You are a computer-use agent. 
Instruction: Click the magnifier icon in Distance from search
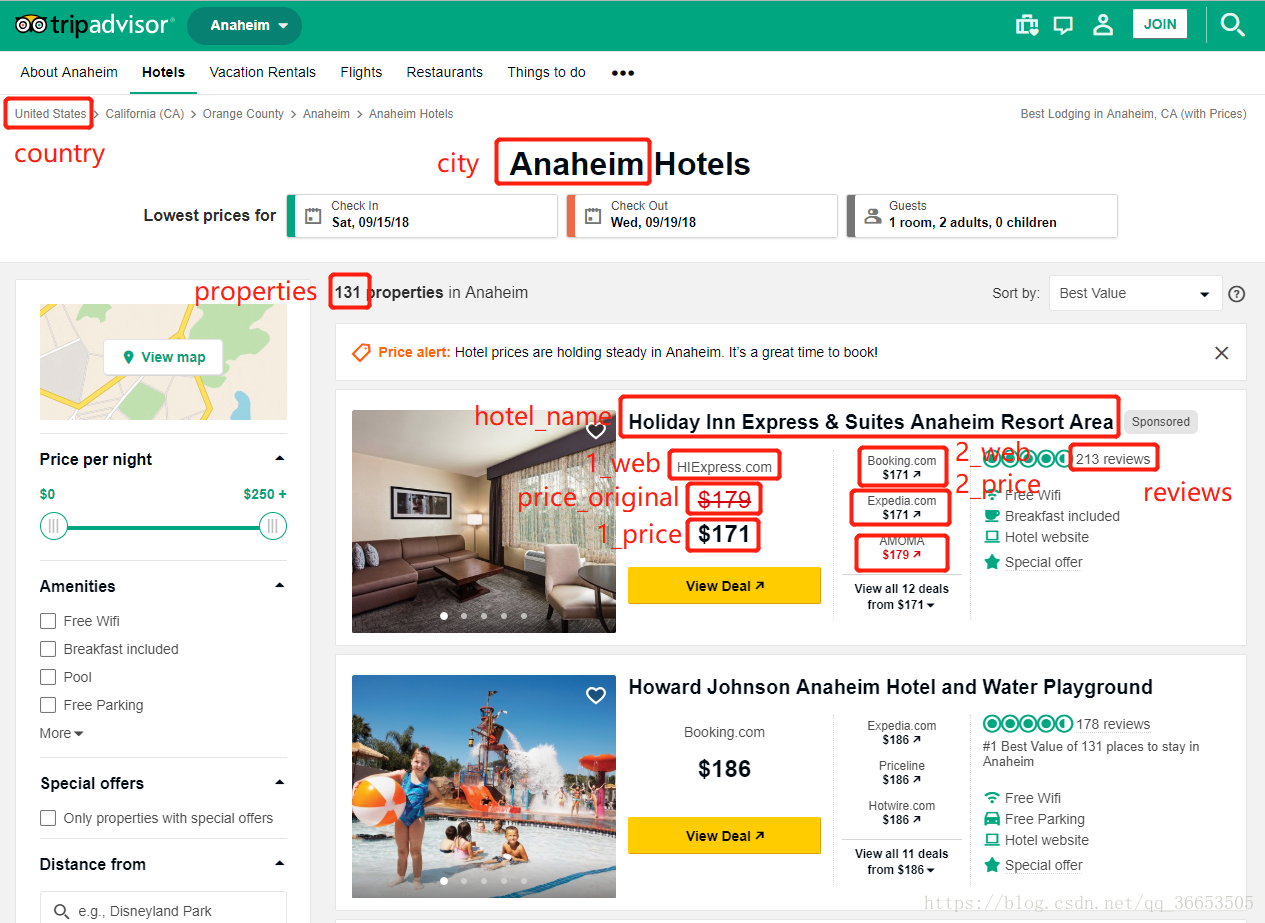pyautogui.click(x=62, y=911)
